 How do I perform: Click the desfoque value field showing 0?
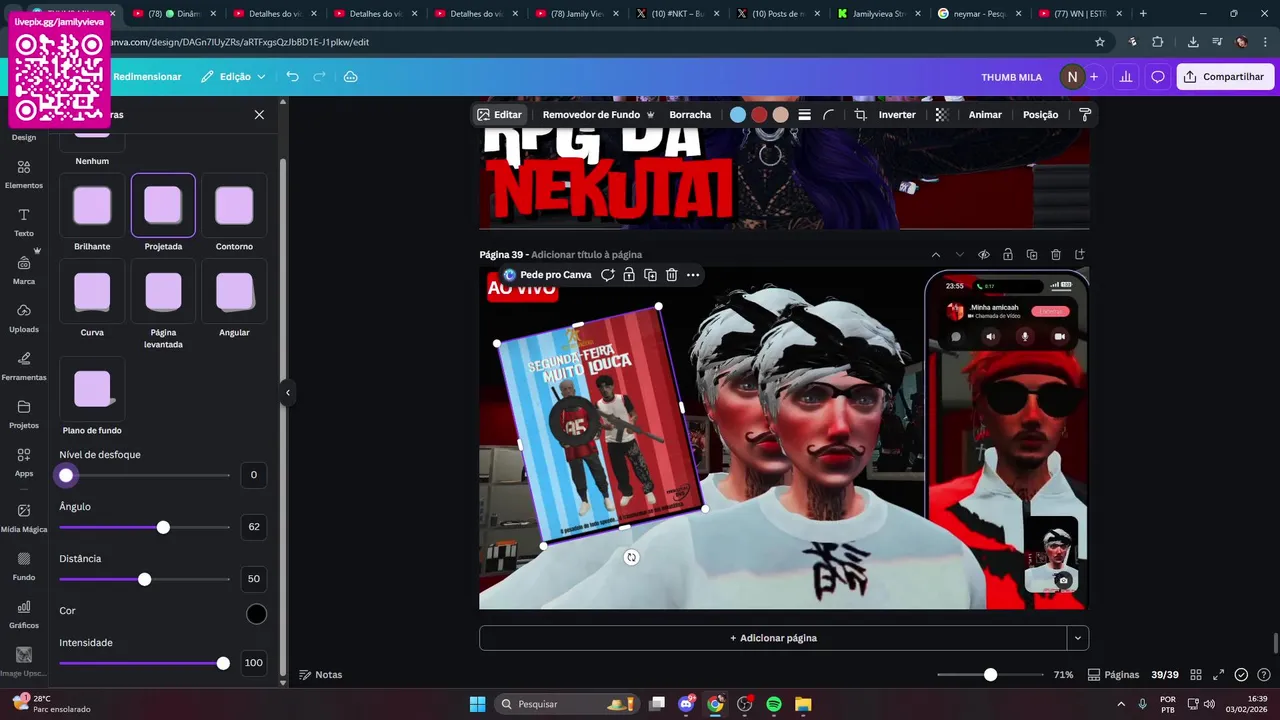click(x=254, y=475)
